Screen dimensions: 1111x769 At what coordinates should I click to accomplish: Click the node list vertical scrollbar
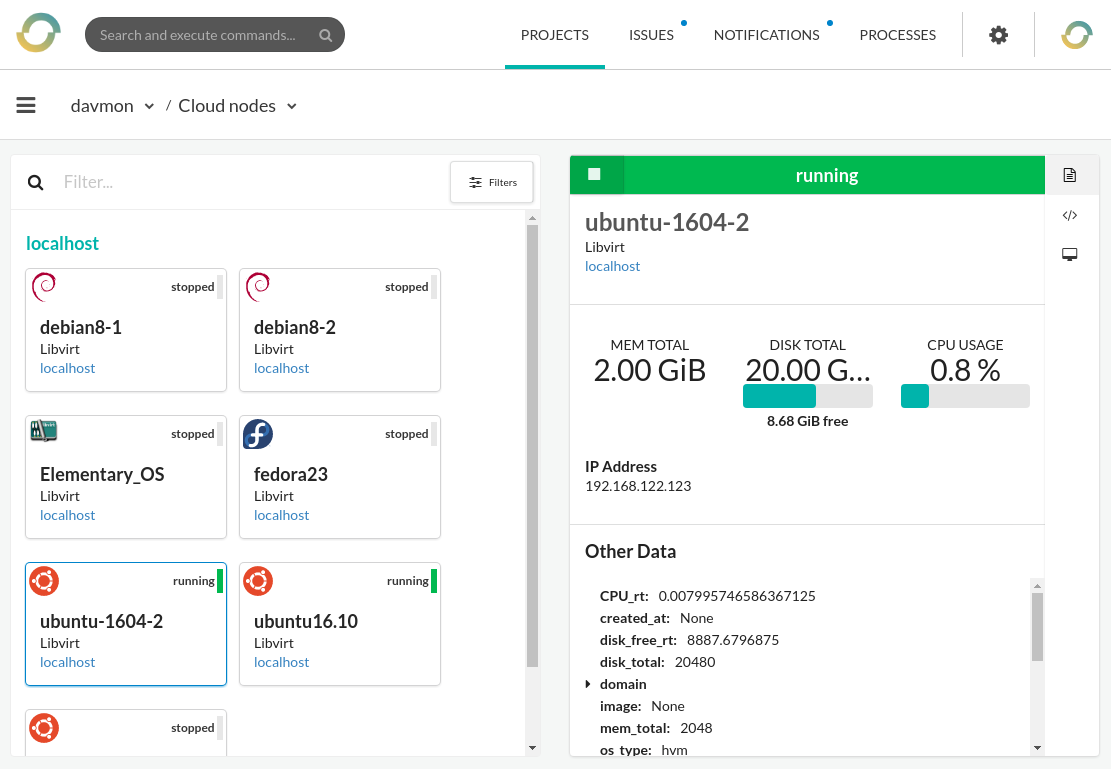[533, 446]
